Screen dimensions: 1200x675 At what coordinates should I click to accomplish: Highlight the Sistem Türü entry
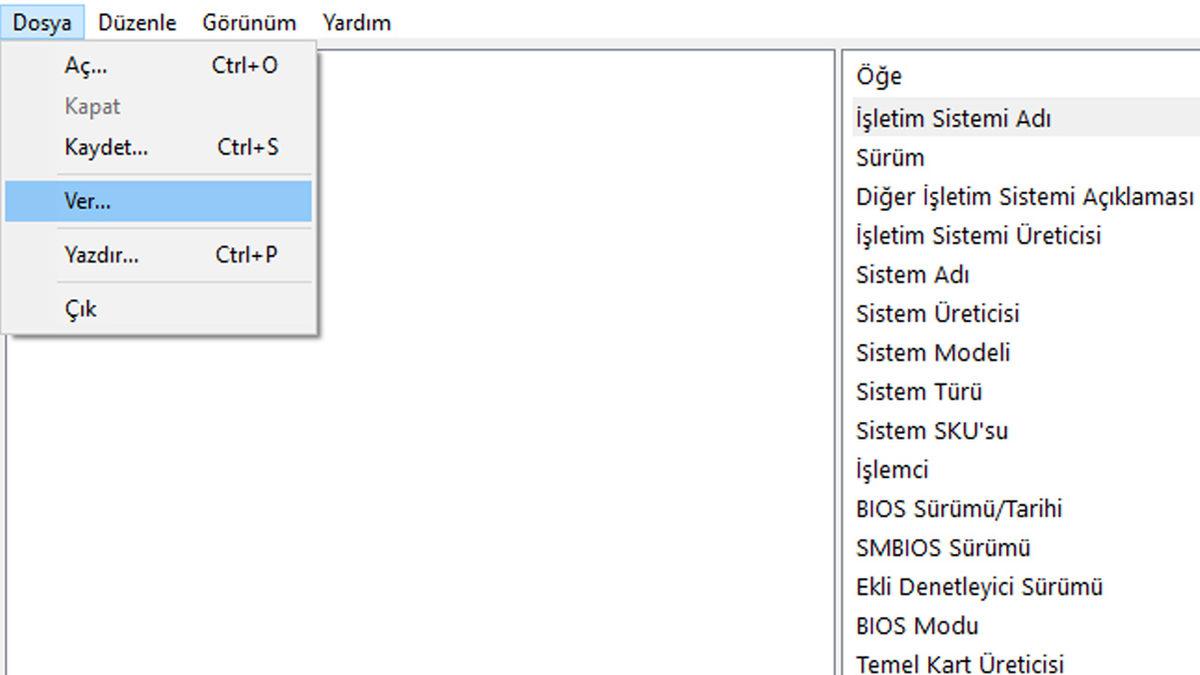coord(919,392)
